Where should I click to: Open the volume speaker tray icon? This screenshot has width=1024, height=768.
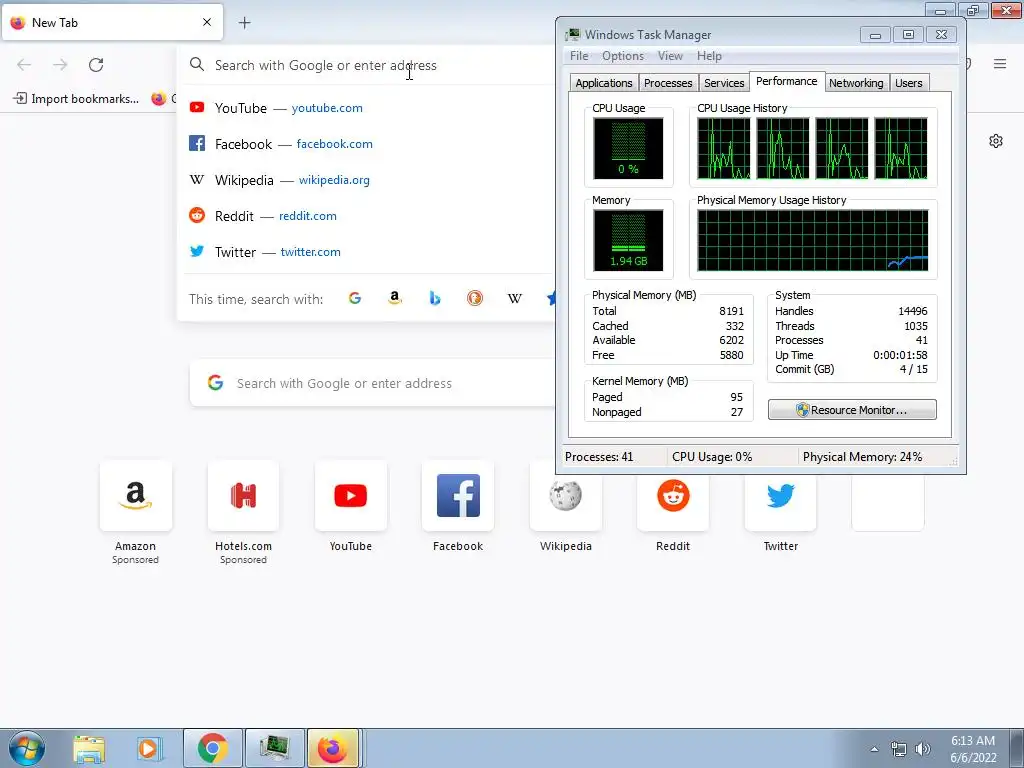click(x=922, y=749)
